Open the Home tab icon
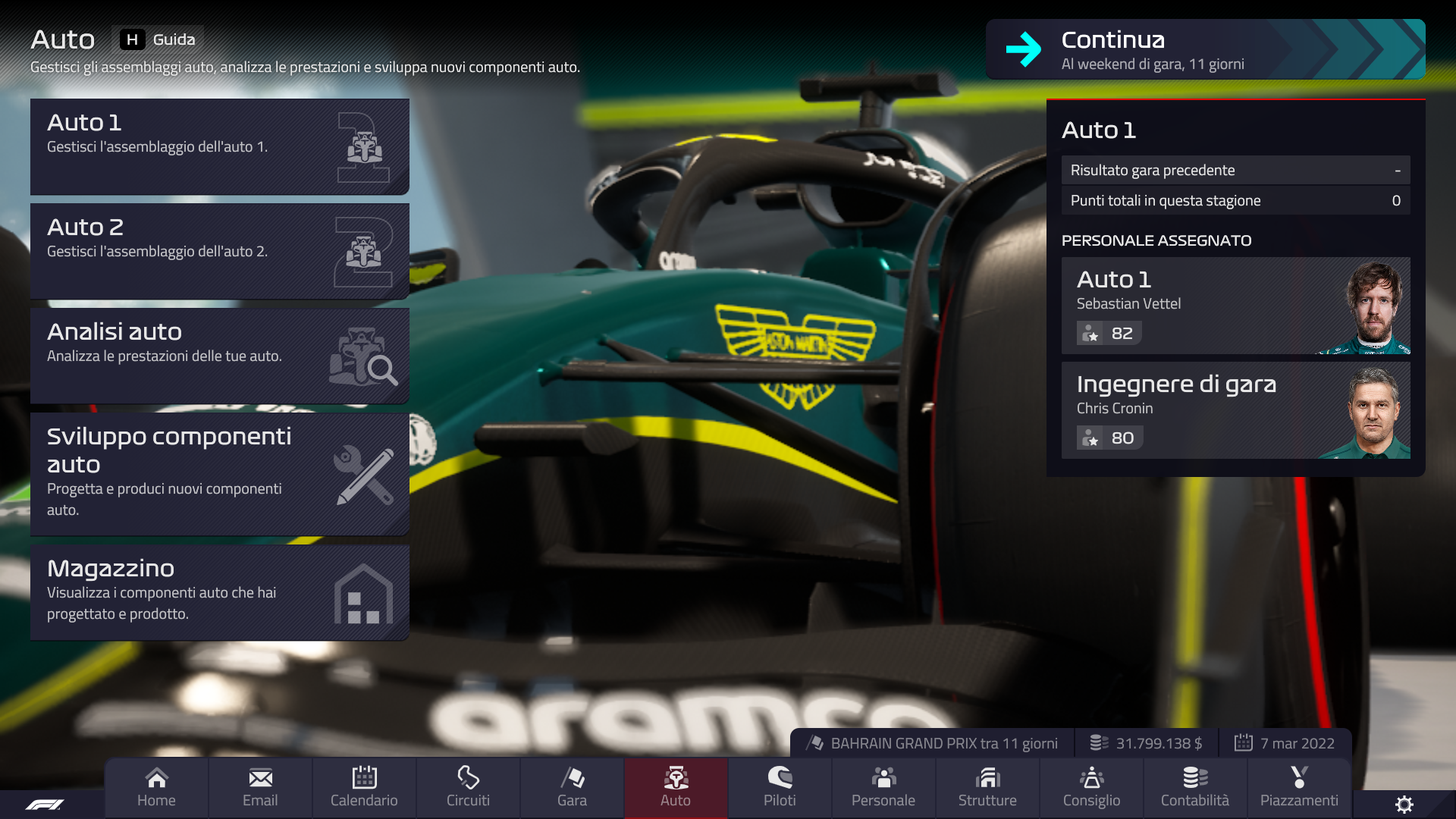 click(x=156, y=777)
